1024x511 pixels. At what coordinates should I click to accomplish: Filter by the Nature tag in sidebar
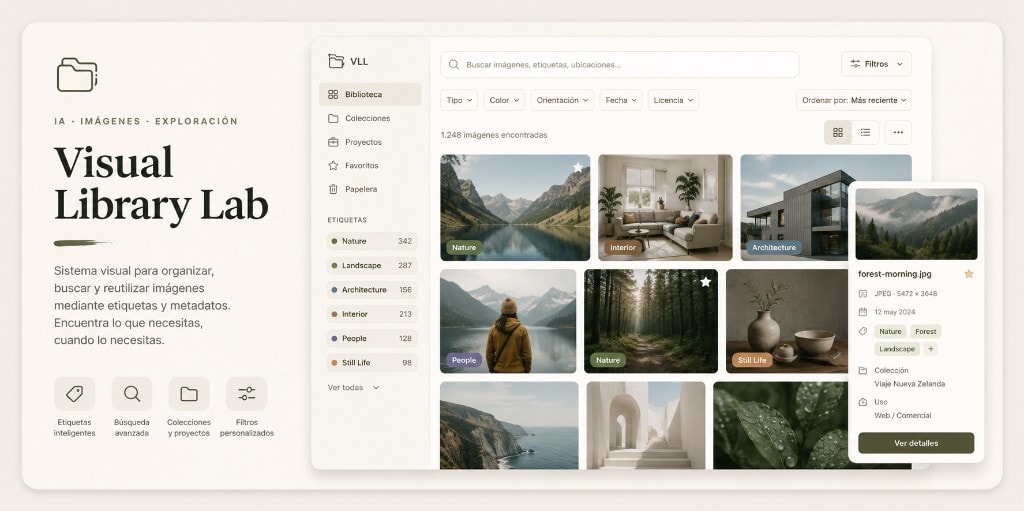click(372, 241)
